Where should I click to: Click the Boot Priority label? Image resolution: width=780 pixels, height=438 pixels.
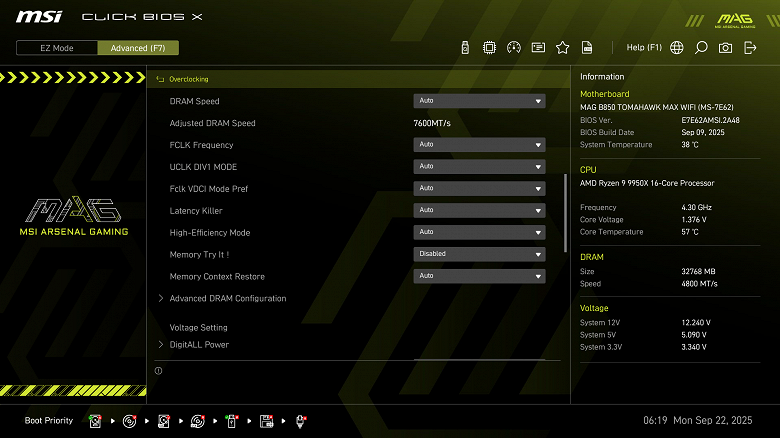point(49,421)
